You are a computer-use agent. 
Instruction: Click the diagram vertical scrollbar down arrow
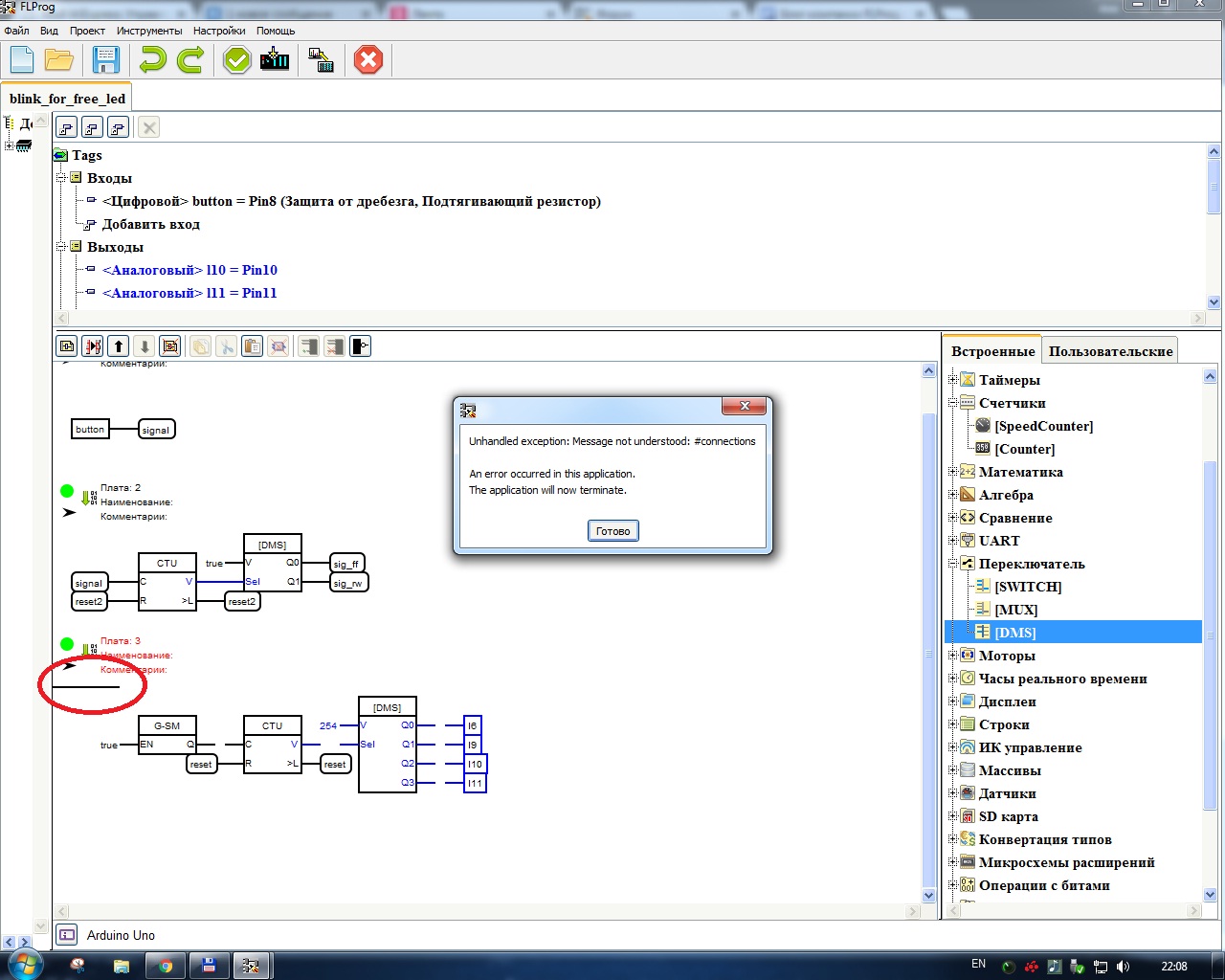click(x=928, y=896)
